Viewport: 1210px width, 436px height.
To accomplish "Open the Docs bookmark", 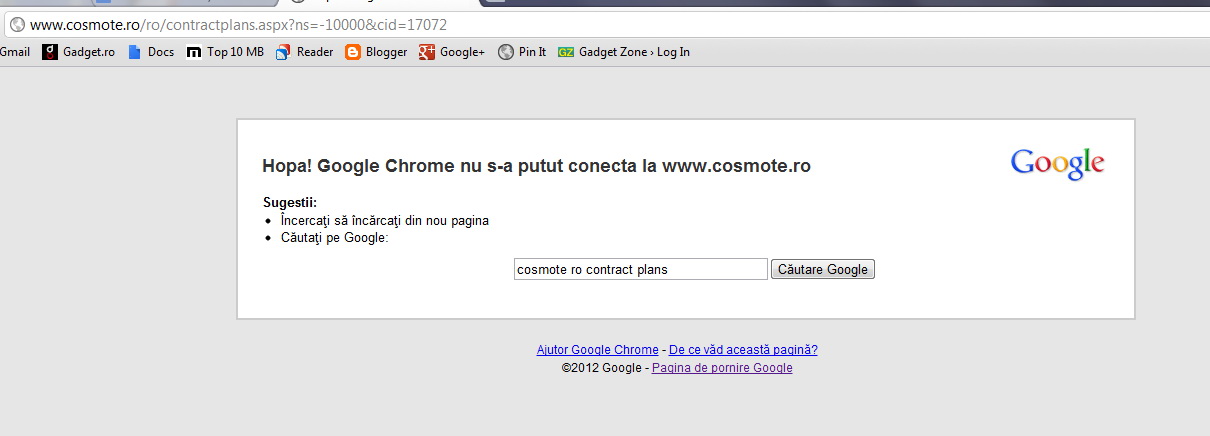I will (151, 52).
